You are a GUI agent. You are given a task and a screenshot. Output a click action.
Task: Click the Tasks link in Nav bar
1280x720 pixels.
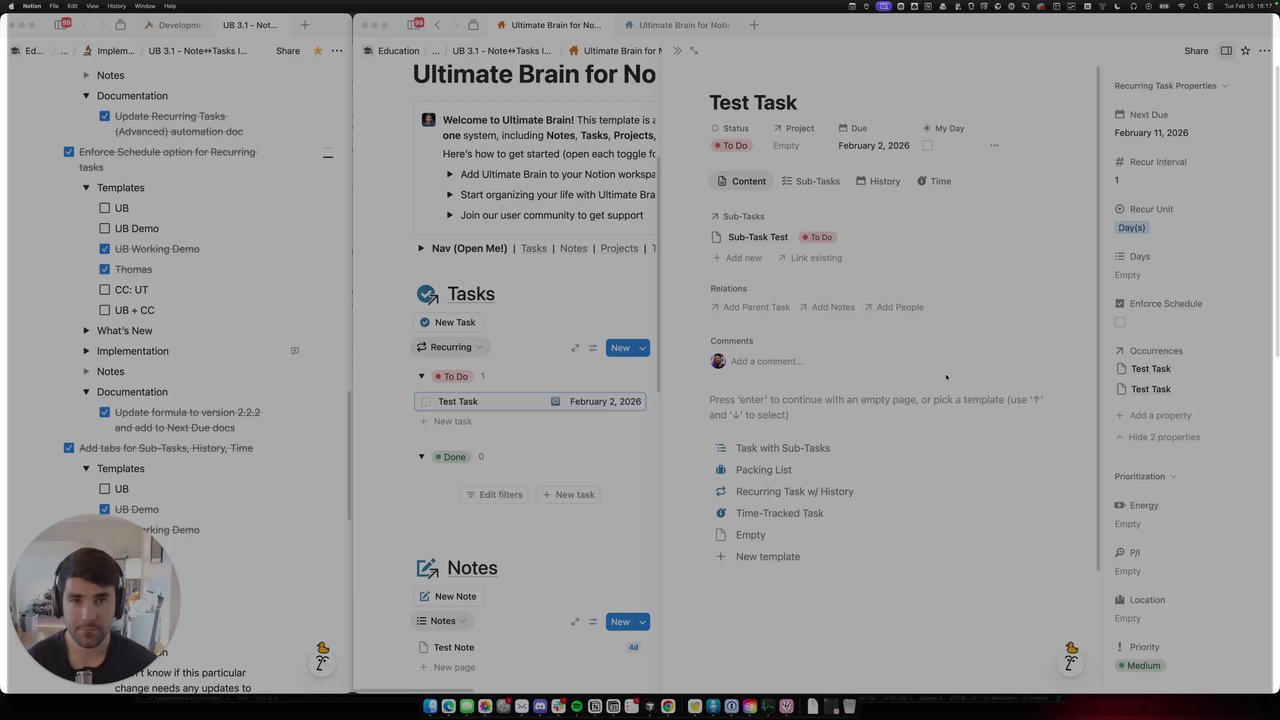coord(534,248)
